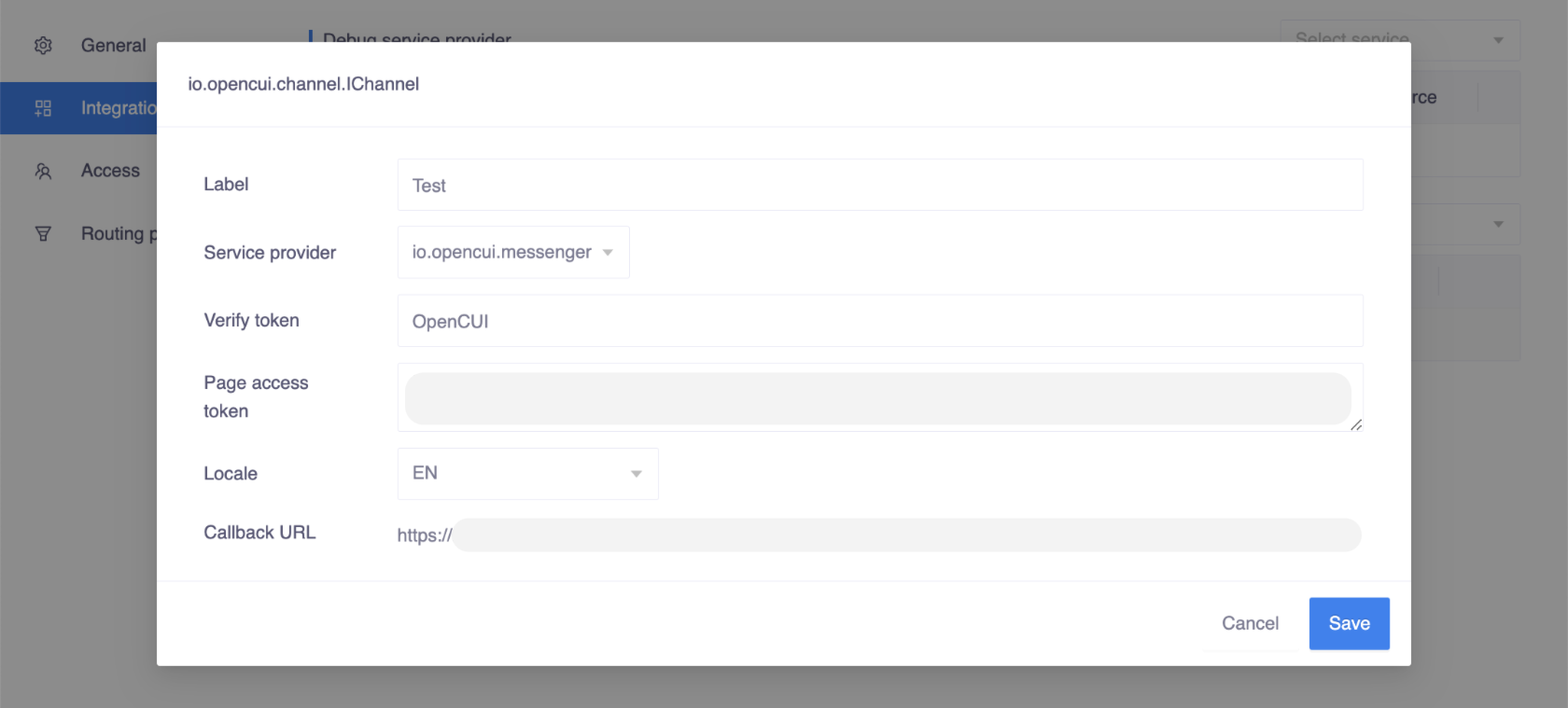Open the Access section from sidebar
The width and height of the screenshot is (1568, 708).
point(110,171)
